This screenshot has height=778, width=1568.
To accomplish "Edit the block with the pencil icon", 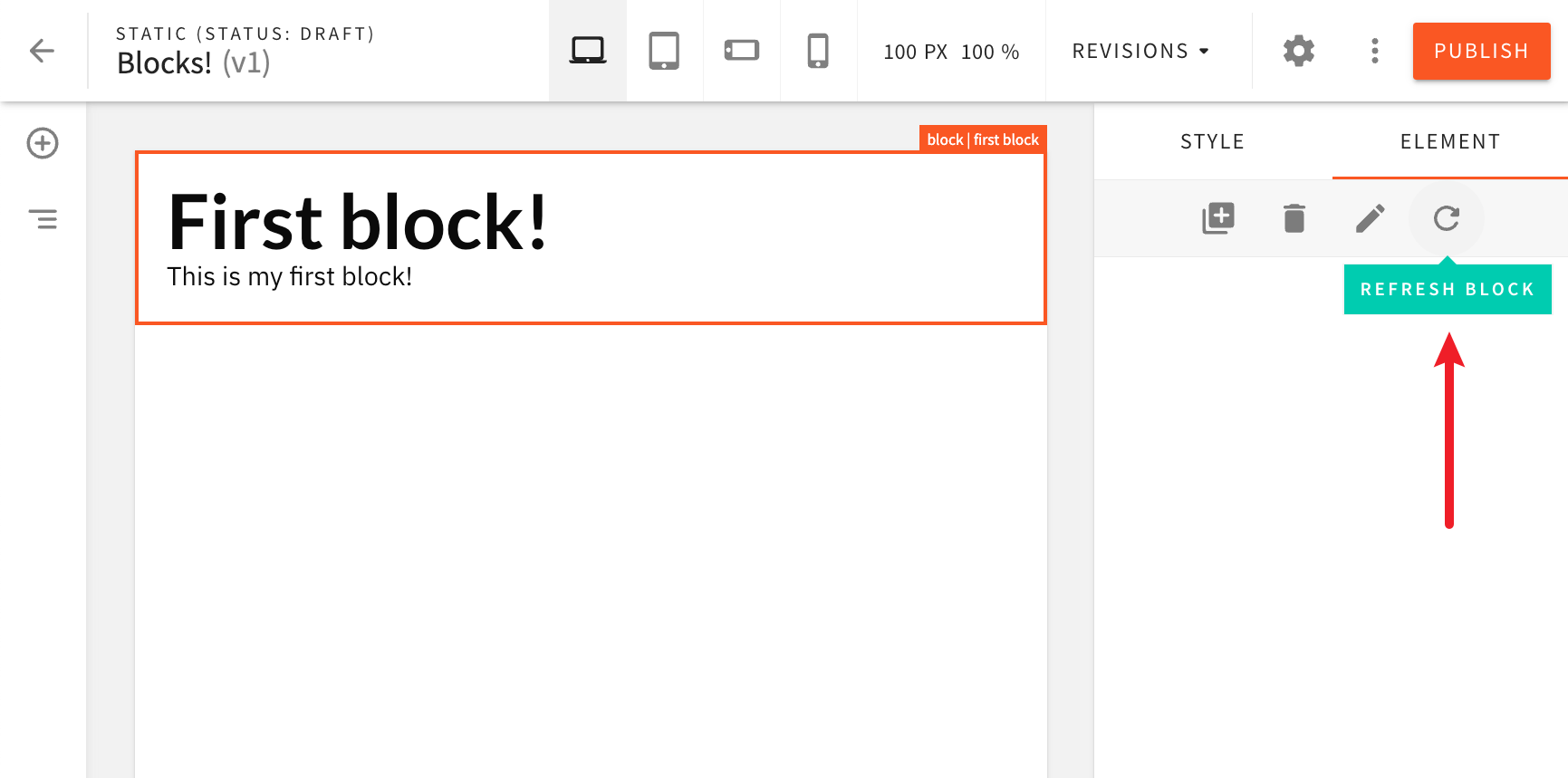I will pyautogui.click(x=1370, y=218).
